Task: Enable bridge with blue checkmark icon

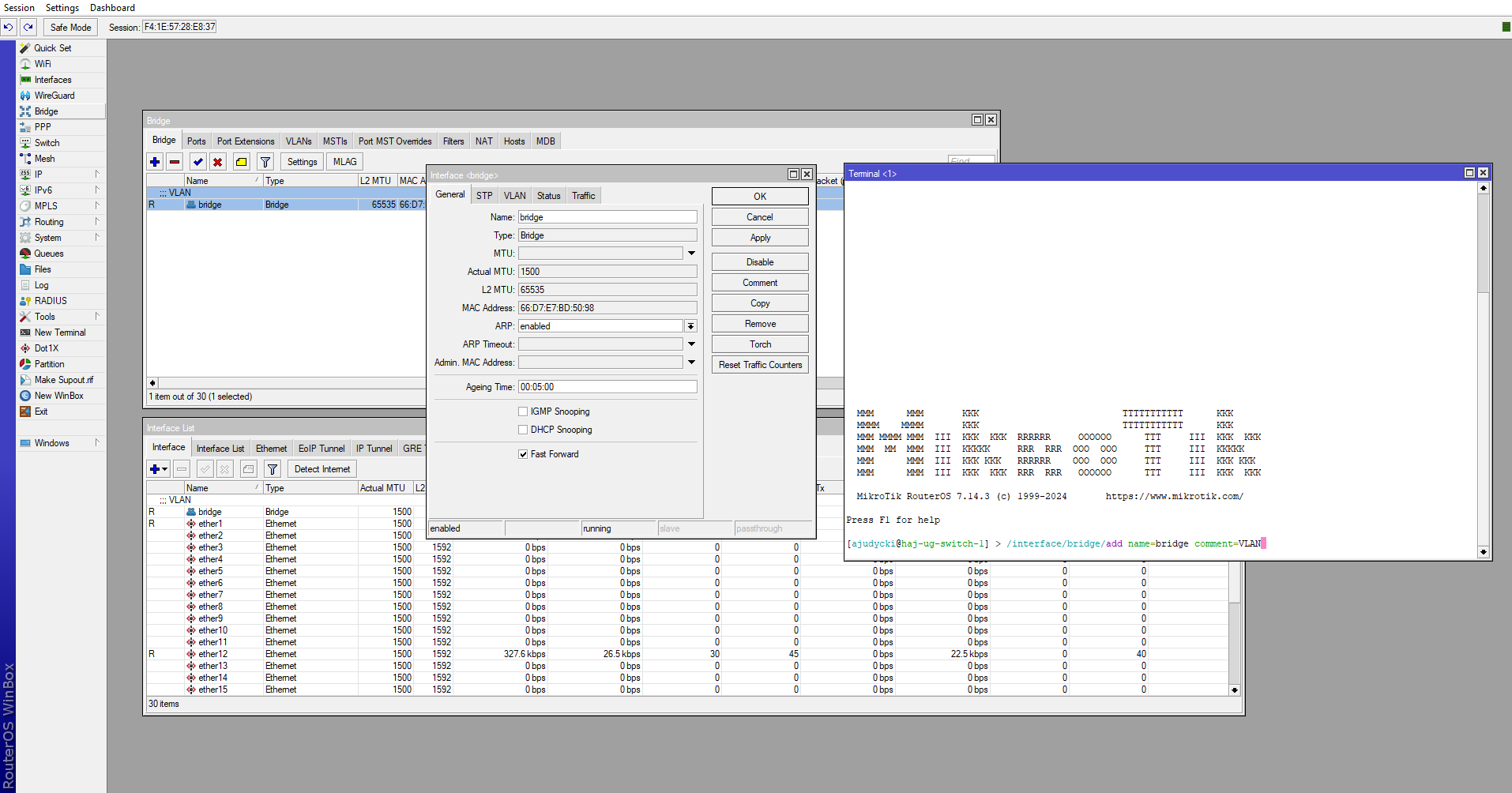Action: 198,162
